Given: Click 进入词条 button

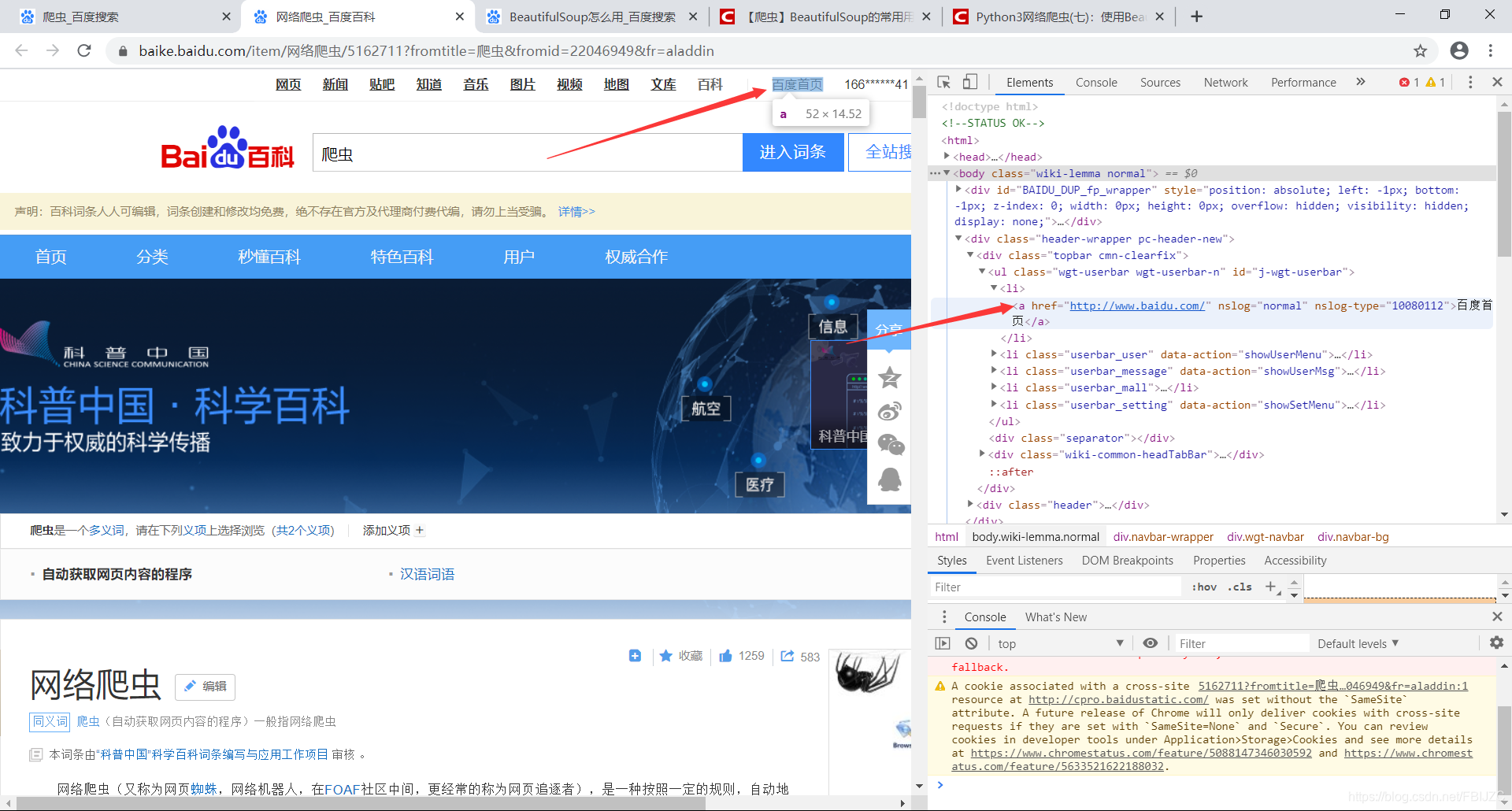Looking at the screenshot, I should (x=793, y=152).
